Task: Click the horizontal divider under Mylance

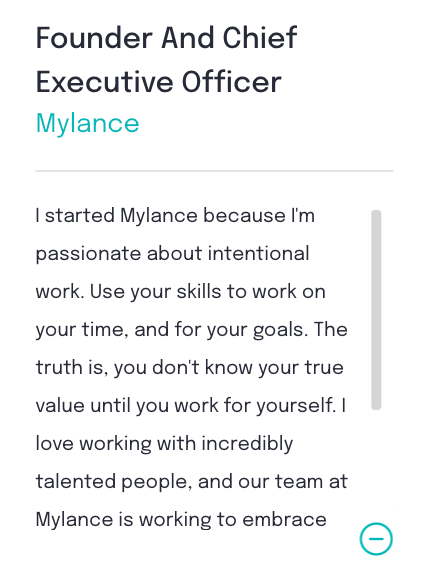Action: [214, 171]
